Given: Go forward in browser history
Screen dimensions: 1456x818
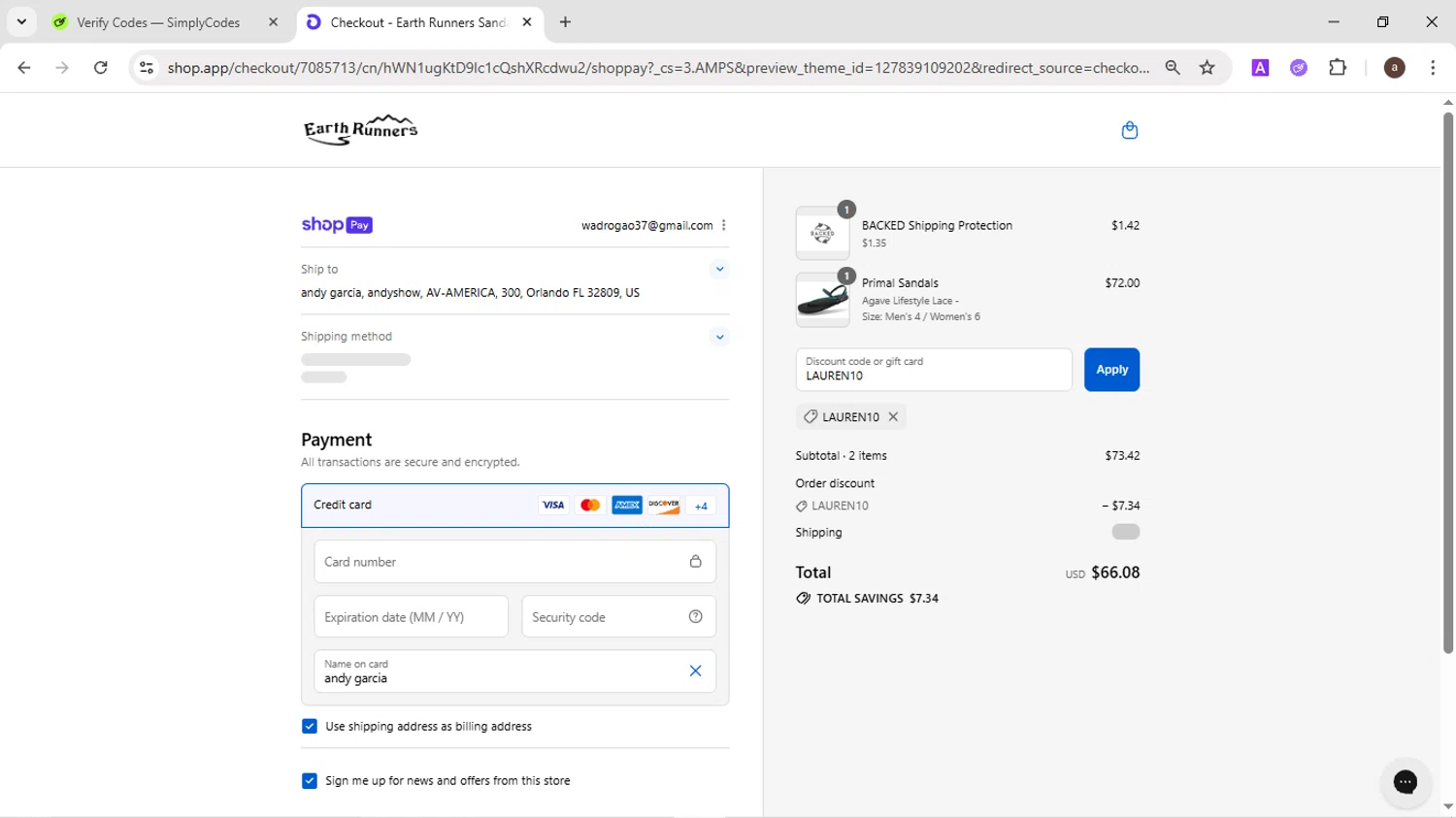Looking at the screenshot, I should 62,68.
